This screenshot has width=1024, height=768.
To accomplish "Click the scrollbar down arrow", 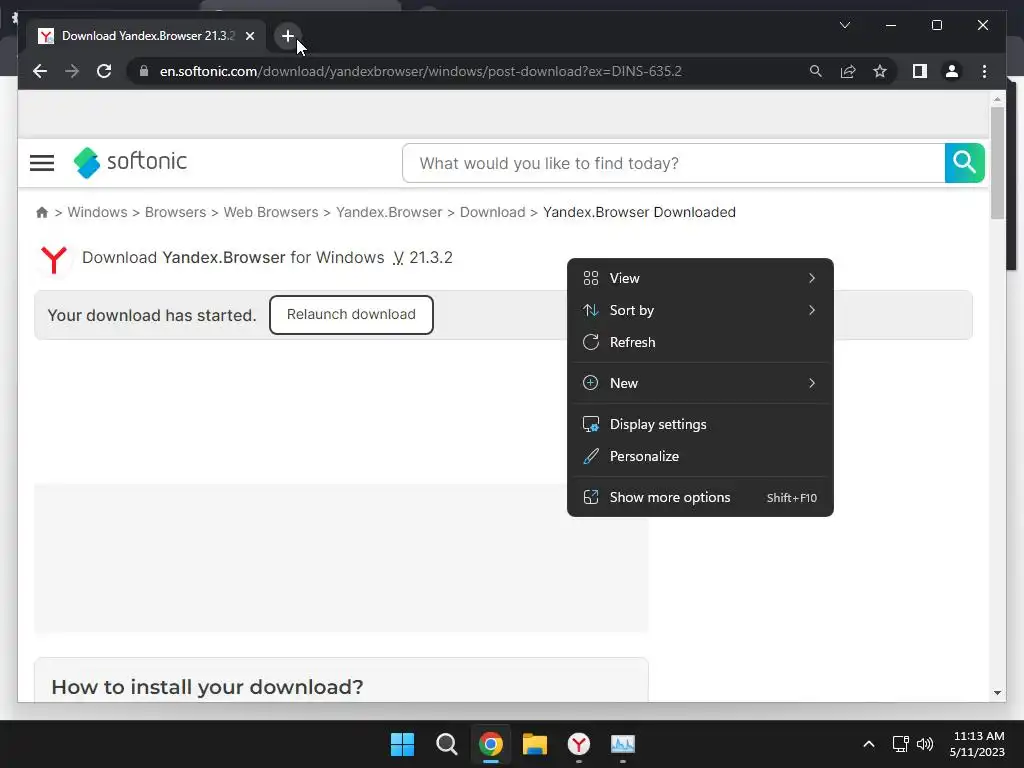I will 997,693.
